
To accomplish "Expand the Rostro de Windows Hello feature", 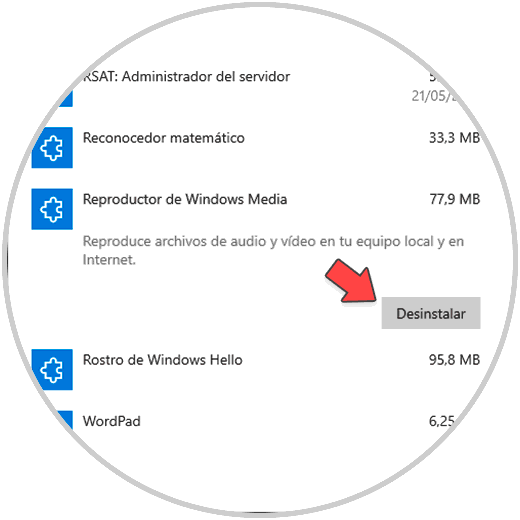I will [163, 360].
